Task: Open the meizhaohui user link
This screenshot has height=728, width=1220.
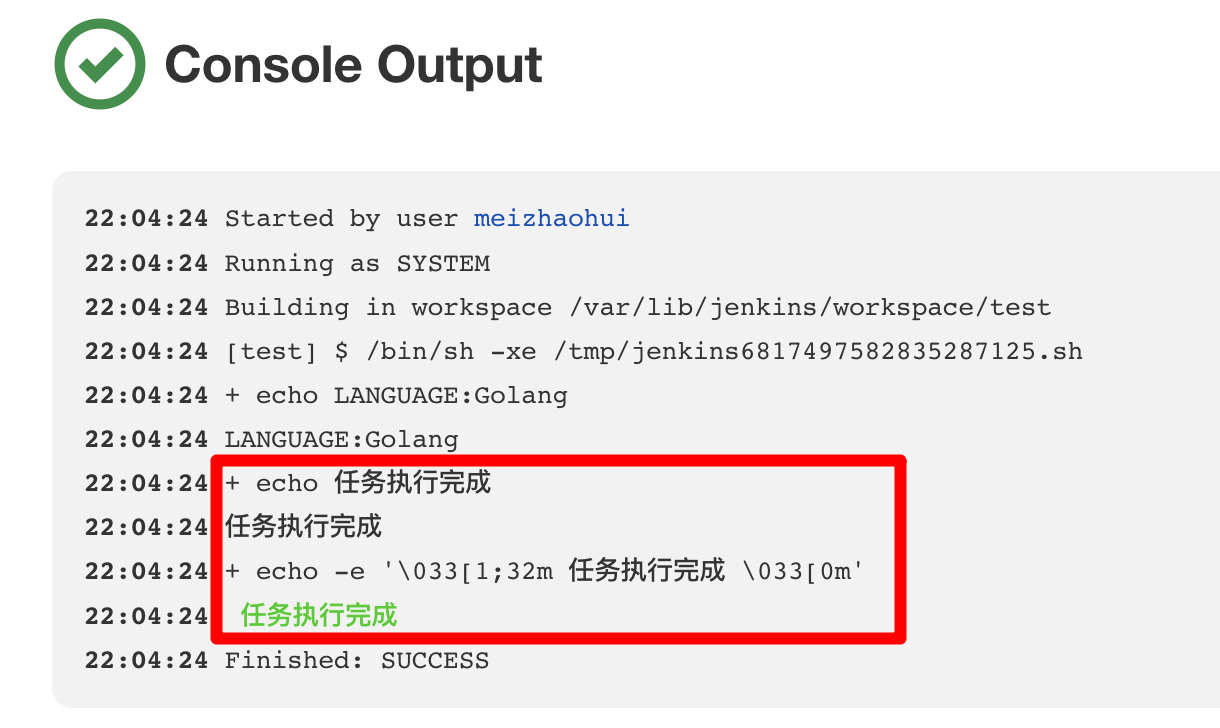Action: point(552,219)
